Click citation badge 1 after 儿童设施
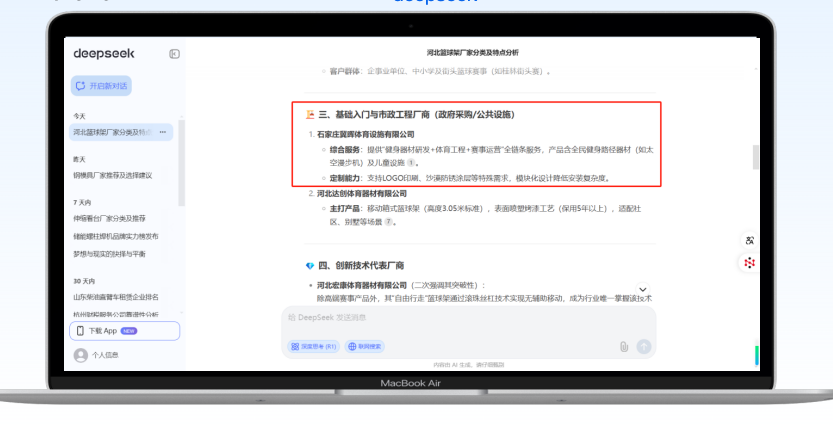The width and height of the screenshot is (833, 425). pos(413,162)
